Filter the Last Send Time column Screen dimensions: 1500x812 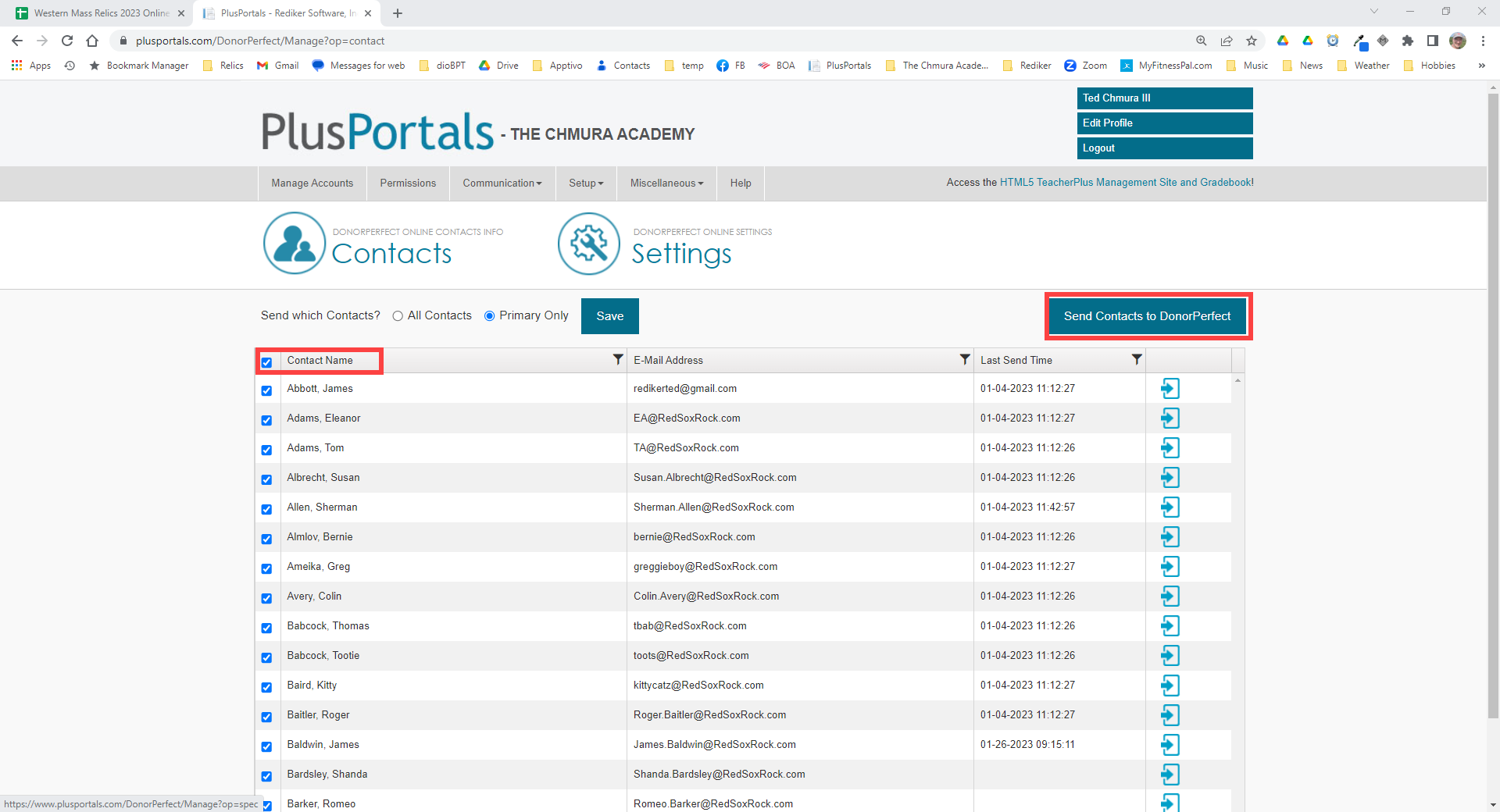[x=1137, y=359]
